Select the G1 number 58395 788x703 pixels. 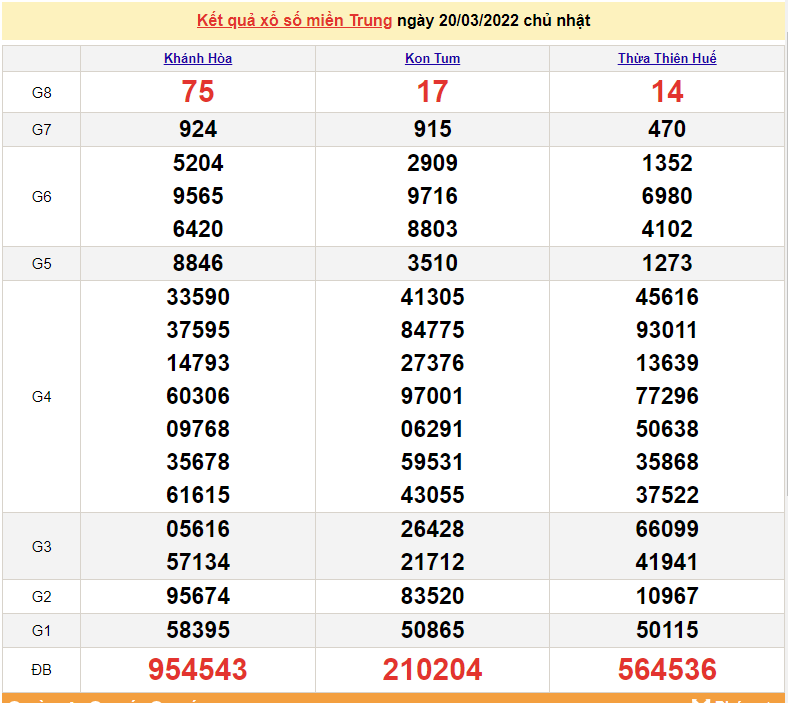(198, 630)
